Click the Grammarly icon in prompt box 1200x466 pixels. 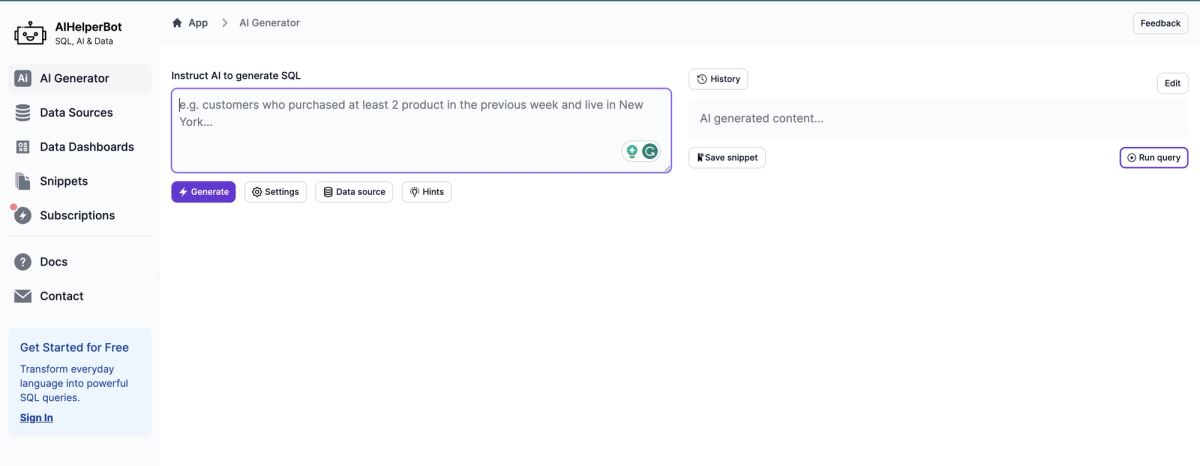(650, 152)
